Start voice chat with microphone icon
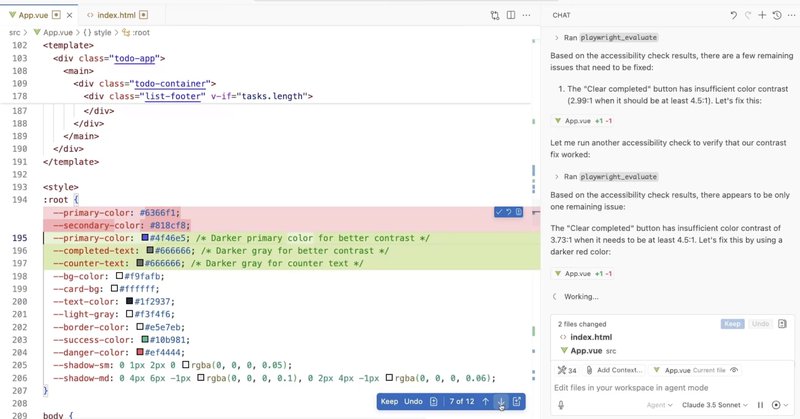Image resolution: width=800 pixels, height=419 pixels. (561, 405)
